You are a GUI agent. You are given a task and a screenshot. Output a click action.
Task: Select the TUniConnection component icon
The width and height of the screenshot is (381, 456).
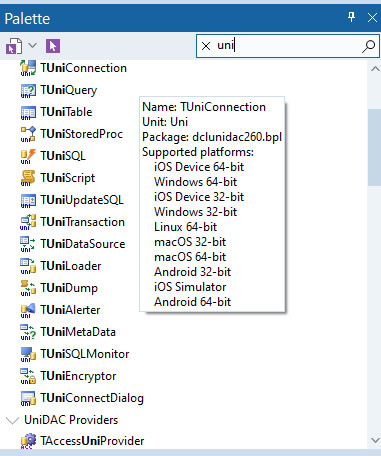tap(28, 68)
